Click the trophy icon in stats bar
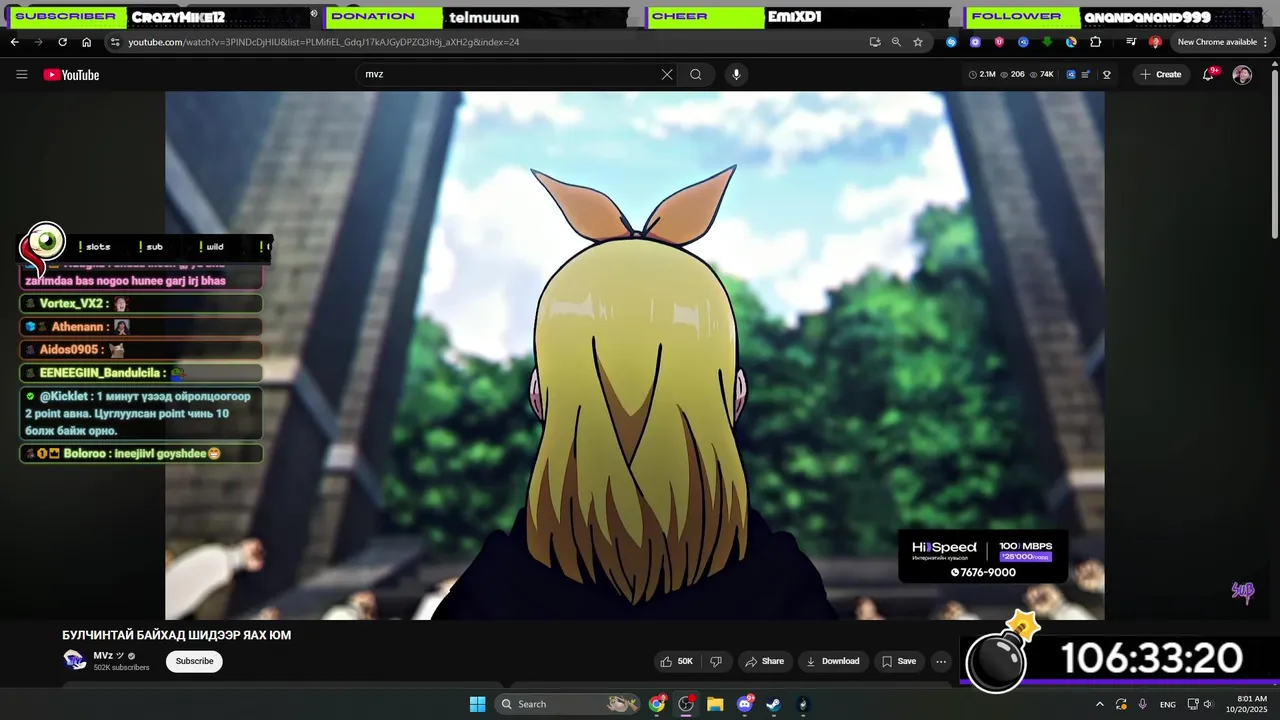1280x720 pixels. pos(1107,74)
